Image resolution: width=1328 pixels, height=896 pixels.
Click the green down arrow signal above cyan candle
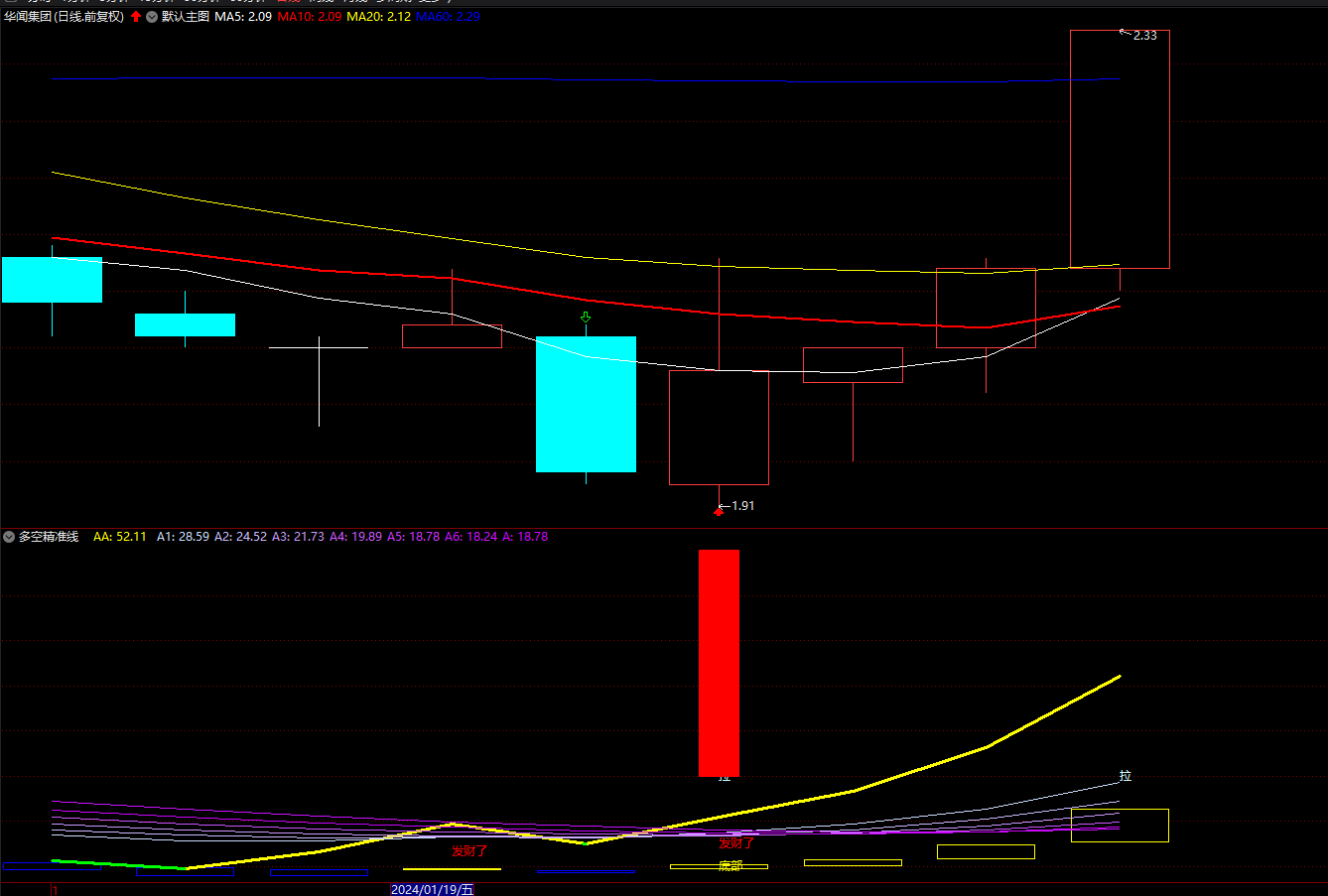tap(586, 318)
